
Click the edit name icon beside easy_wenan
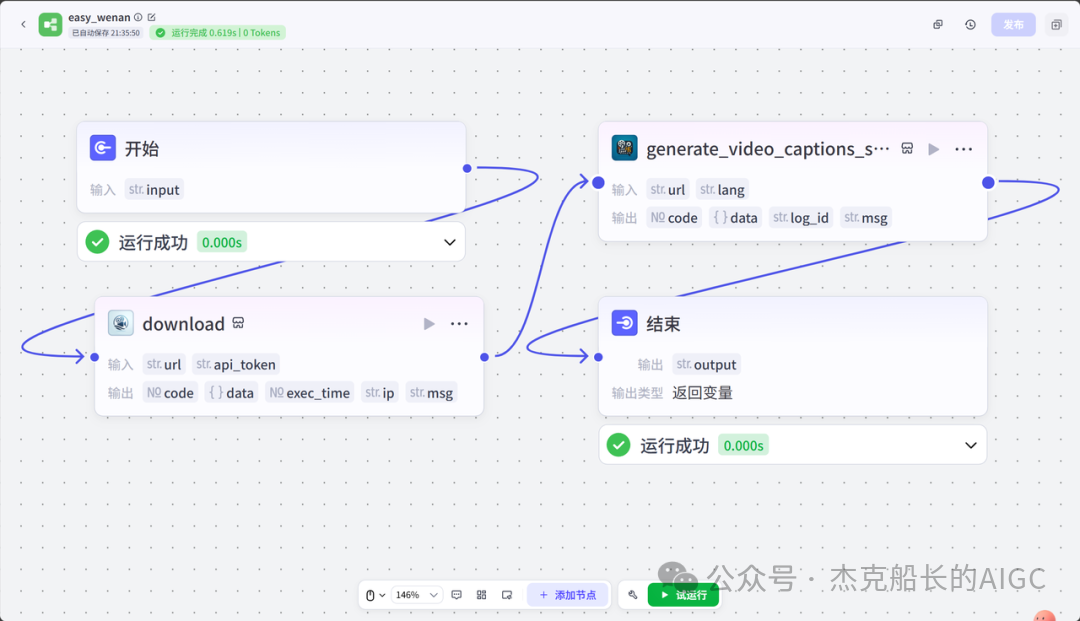click(x=152, y=17)
